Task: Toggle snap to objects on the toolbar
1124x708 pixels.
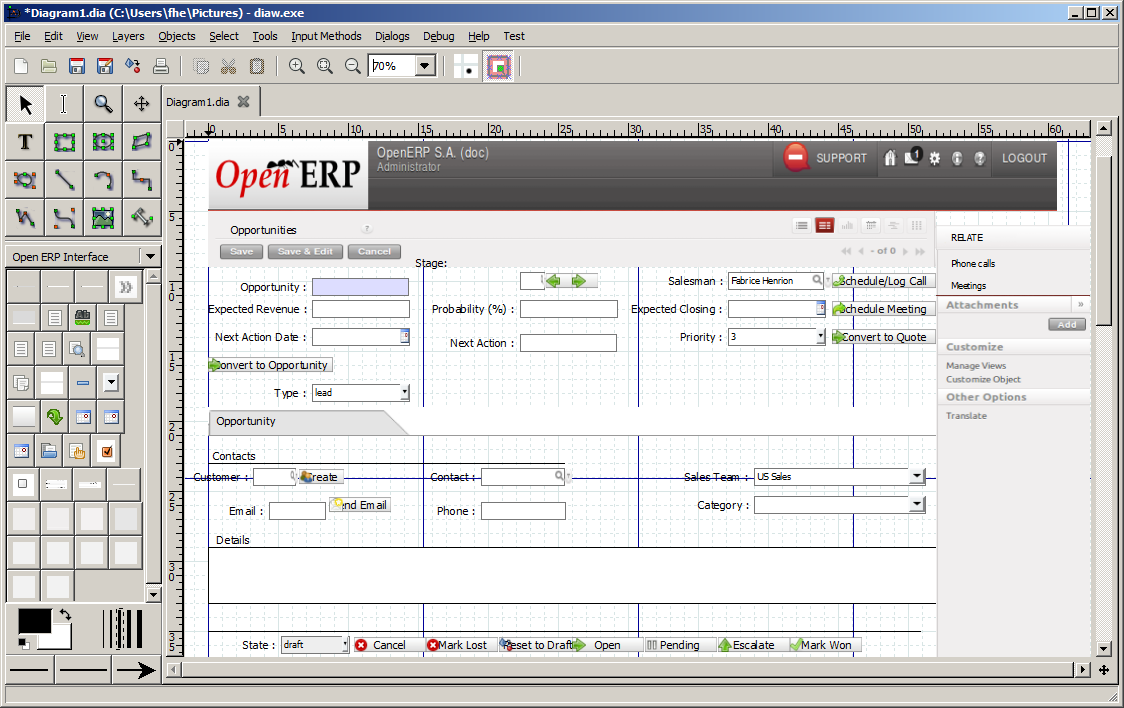Action: click(x=498, y=66)
